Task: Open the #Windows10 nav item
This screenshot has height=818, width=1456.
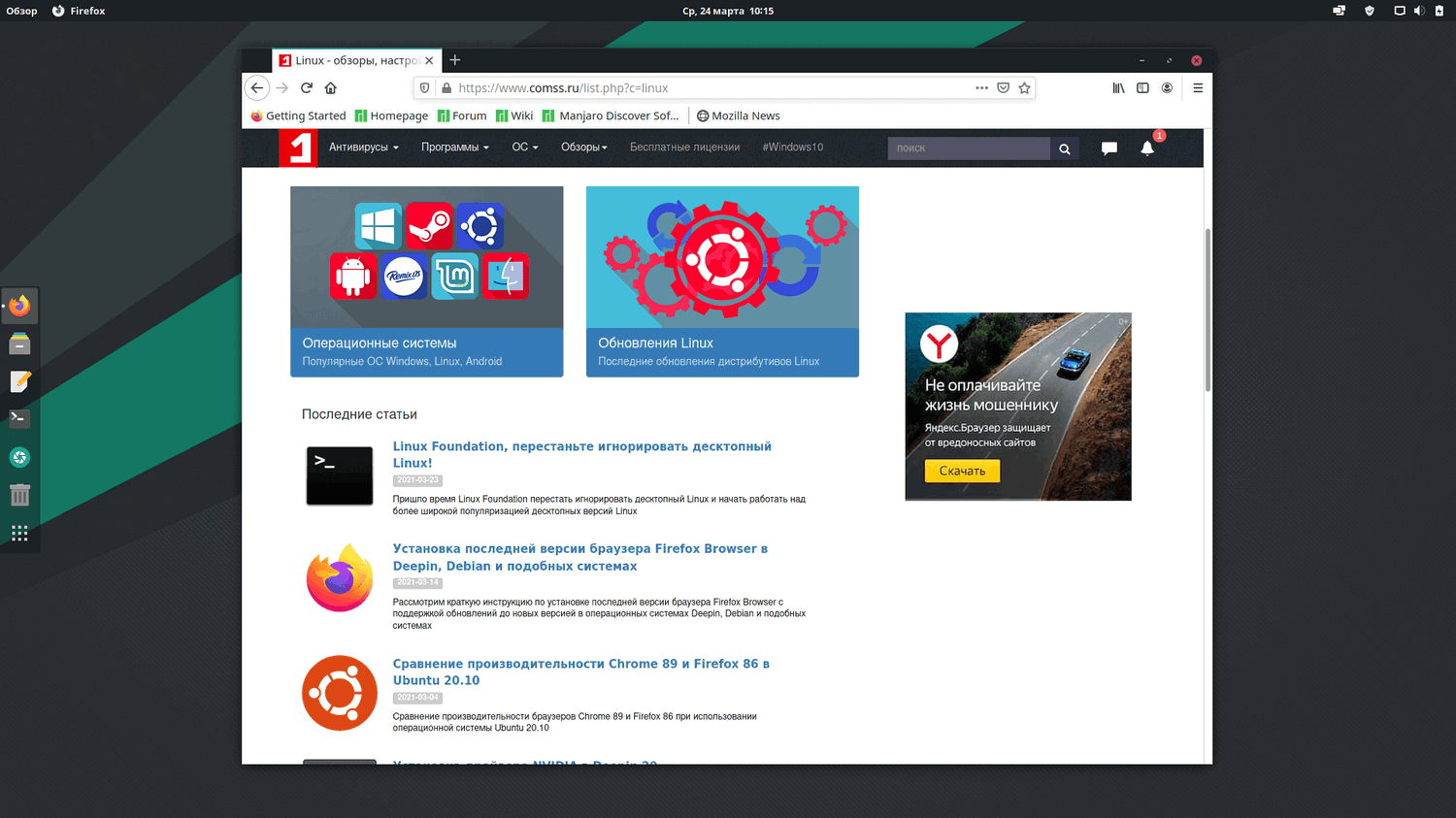Action: tap(793, 147)
